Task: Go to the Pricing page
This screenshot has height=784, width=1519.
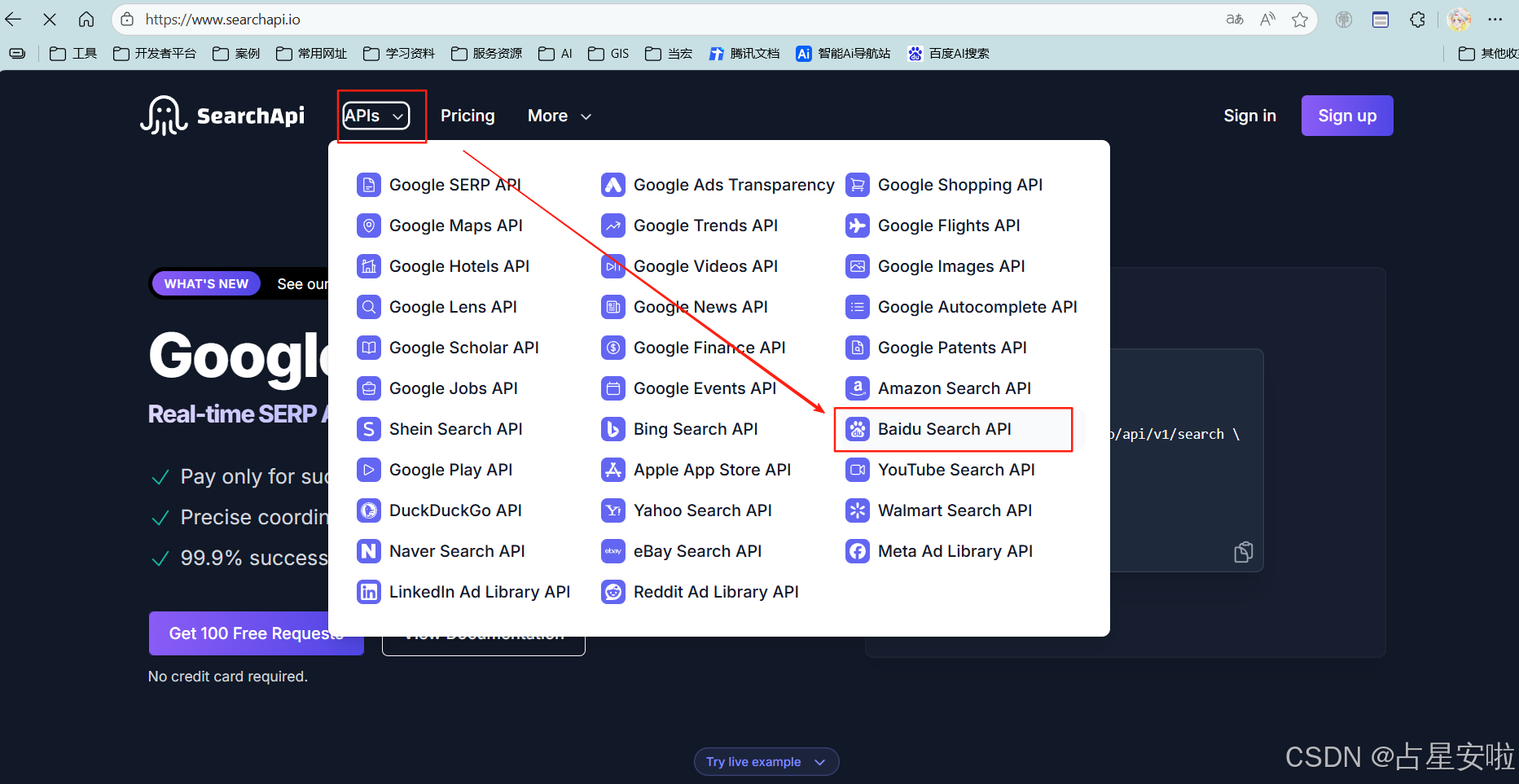Action: pyautogui.click(x=468, y=116)
